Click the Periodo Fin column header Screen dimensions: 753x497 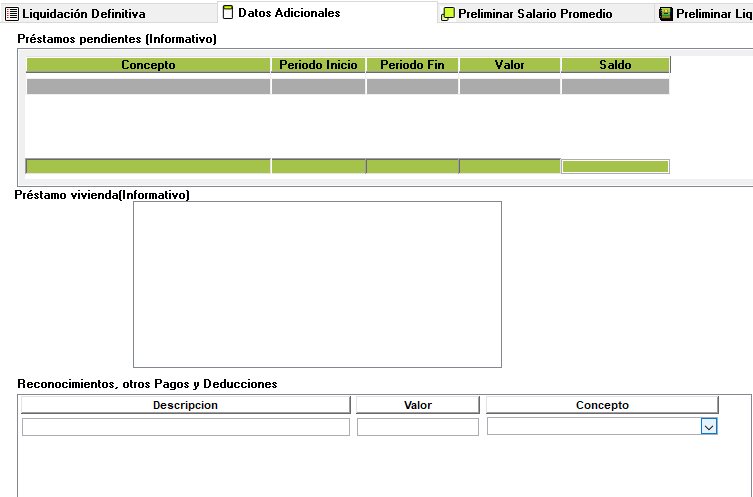tap(412, 65)
